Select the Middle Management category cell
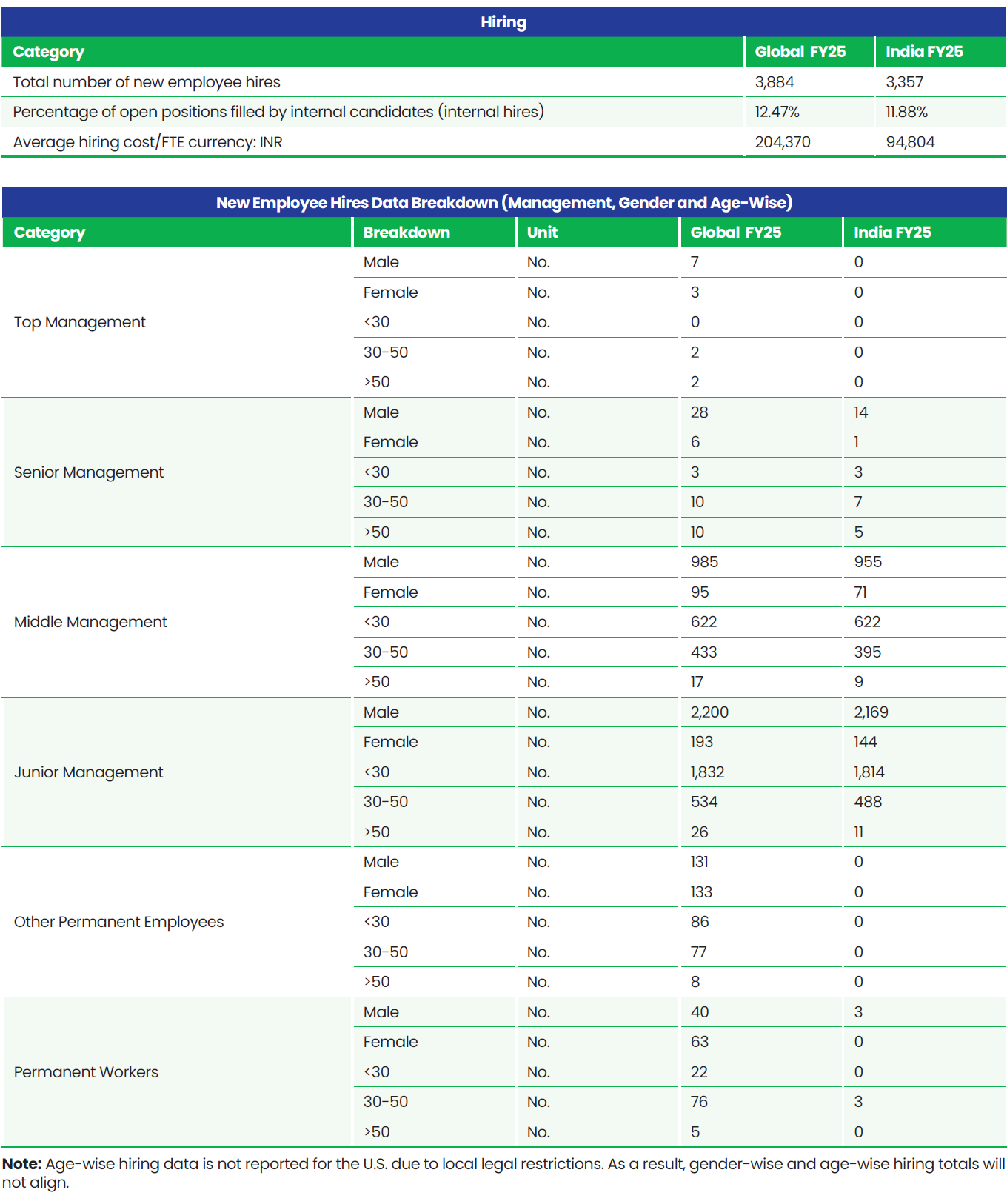The image size is (1007, 1204). (176, 622)
